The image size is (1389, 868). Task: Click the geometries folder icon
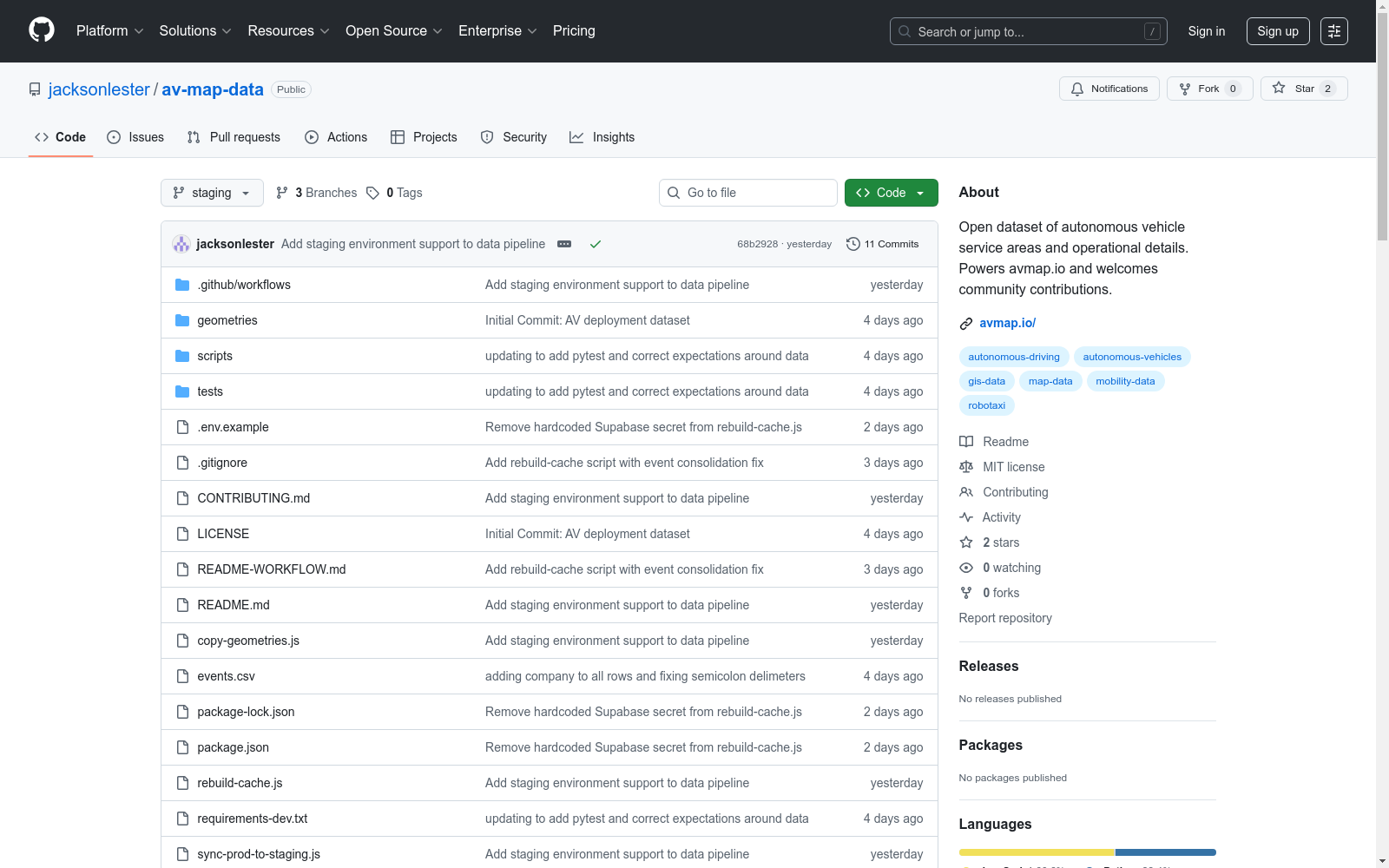182,320
